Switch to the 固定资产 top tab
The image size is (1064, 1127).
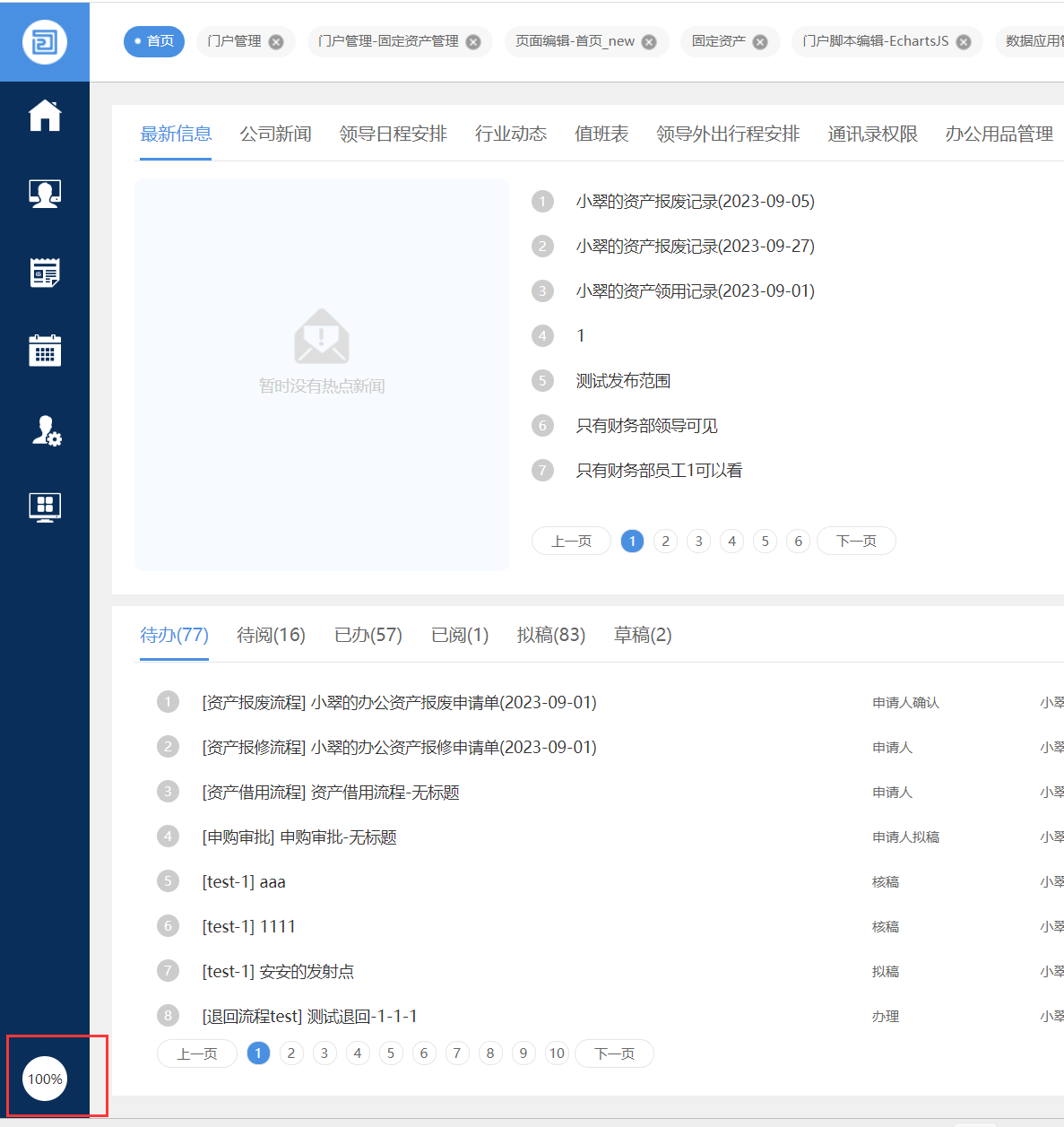pos(719,41)
